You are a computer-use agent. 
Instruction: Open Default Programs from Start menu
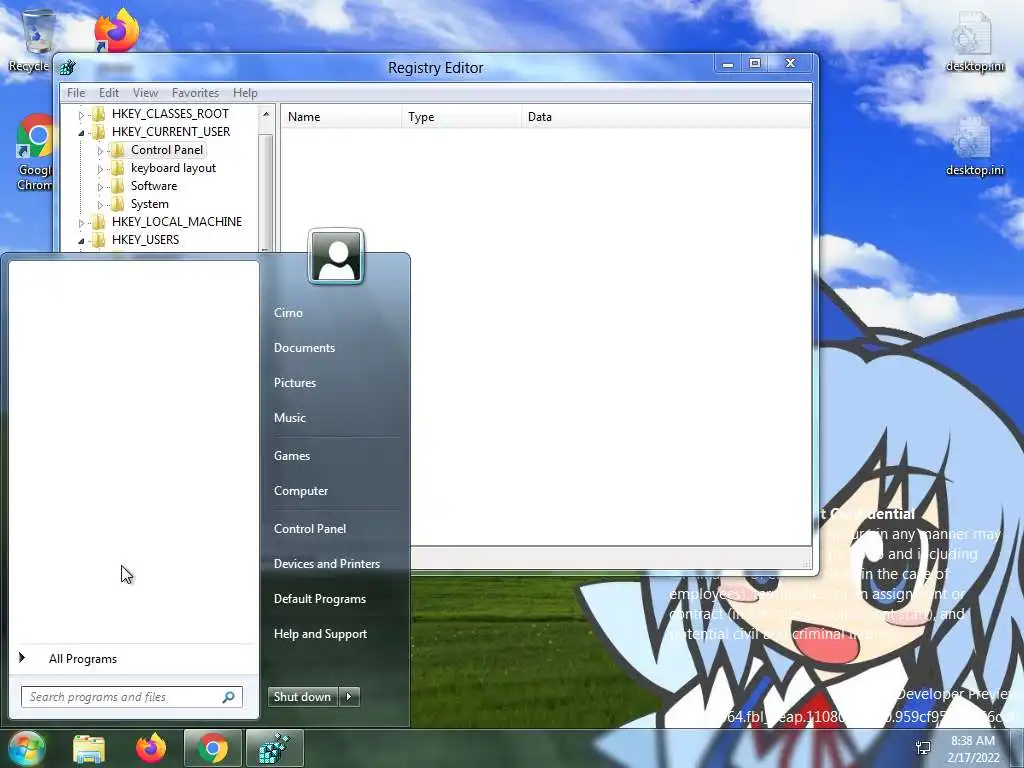click(x=319, y=599)
